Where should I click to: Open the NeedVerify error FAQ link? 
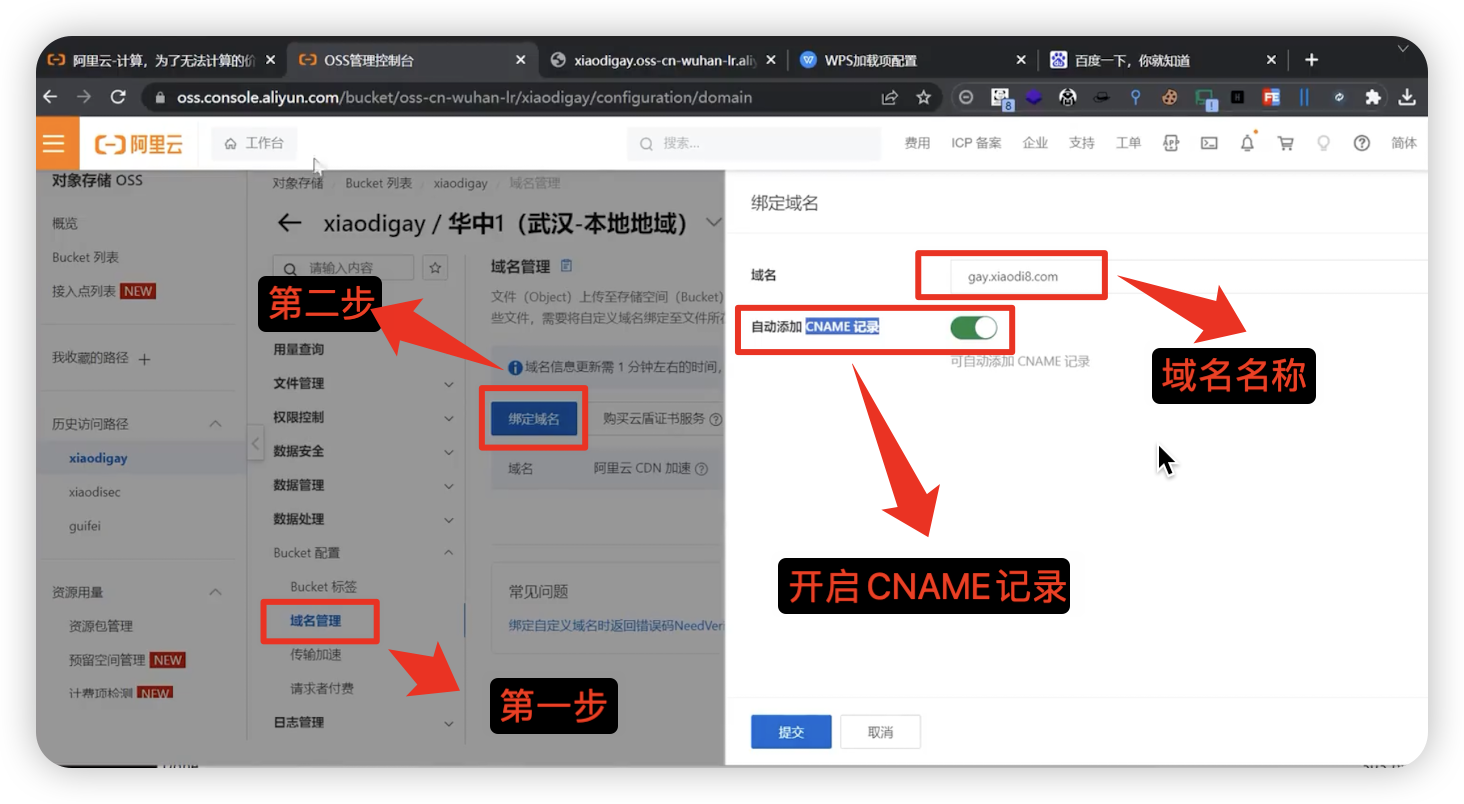coord(616,625)
